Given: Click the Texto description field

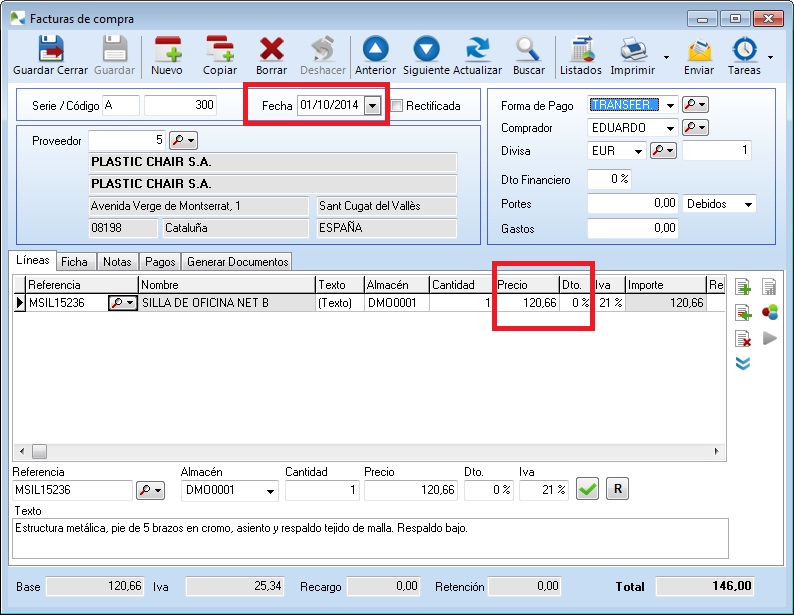Looking at the screenshot, I should (x=370, y=538).
